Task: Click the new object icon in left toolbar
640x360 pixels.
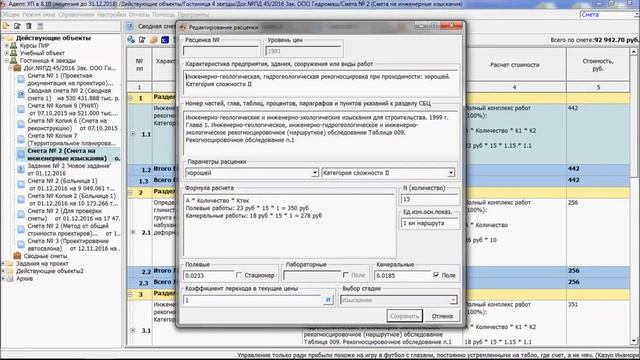Action: pos(6,26)
